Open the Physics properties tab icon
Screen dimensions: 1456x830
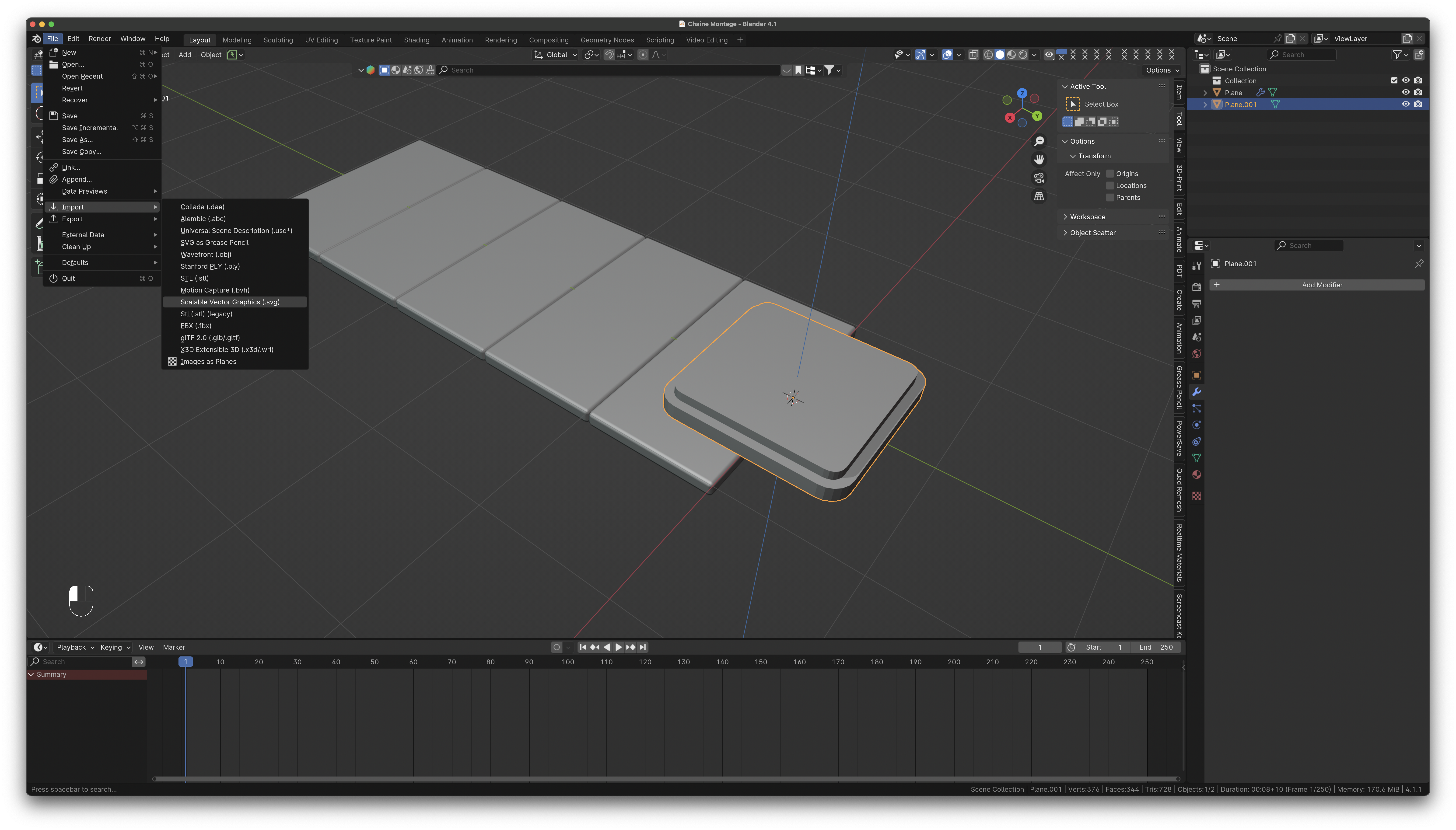pyautogui.click(x=1197, y=425)
